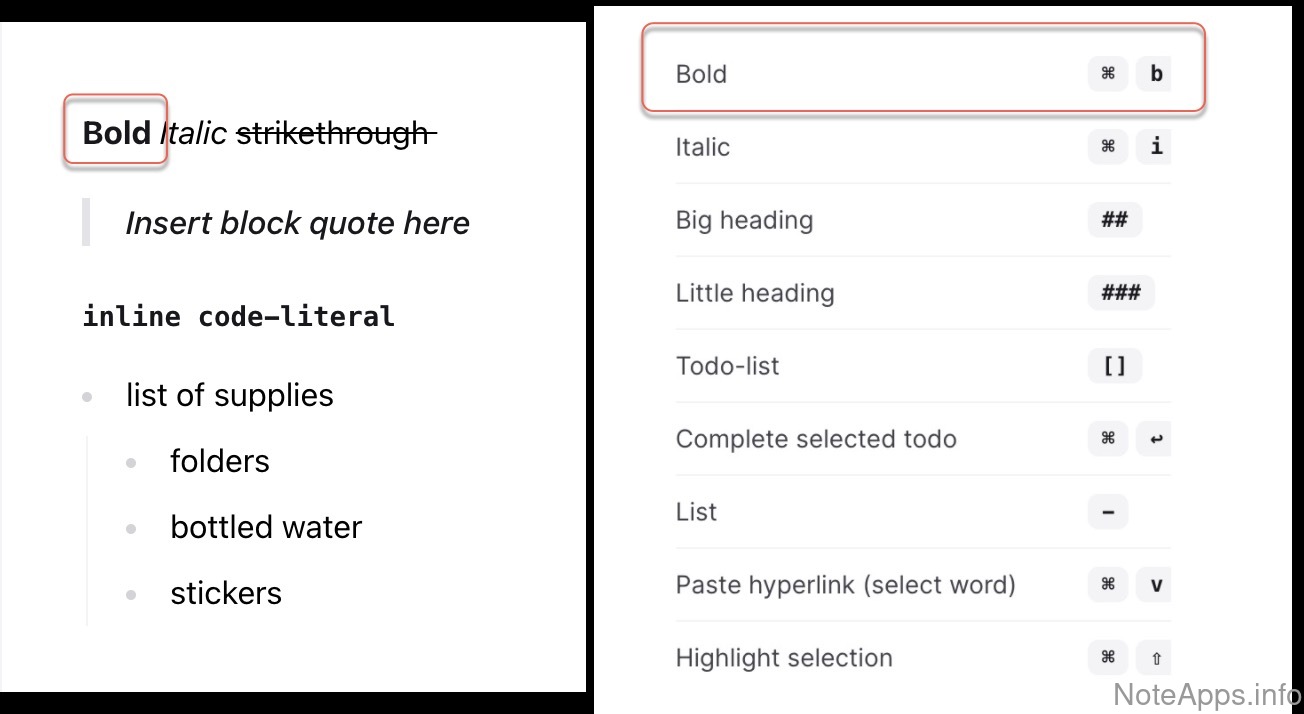The height and width of the screenshot is (714, 1304).
Task: Click the "Insert block quote here" quote
Action: (297, 223)
